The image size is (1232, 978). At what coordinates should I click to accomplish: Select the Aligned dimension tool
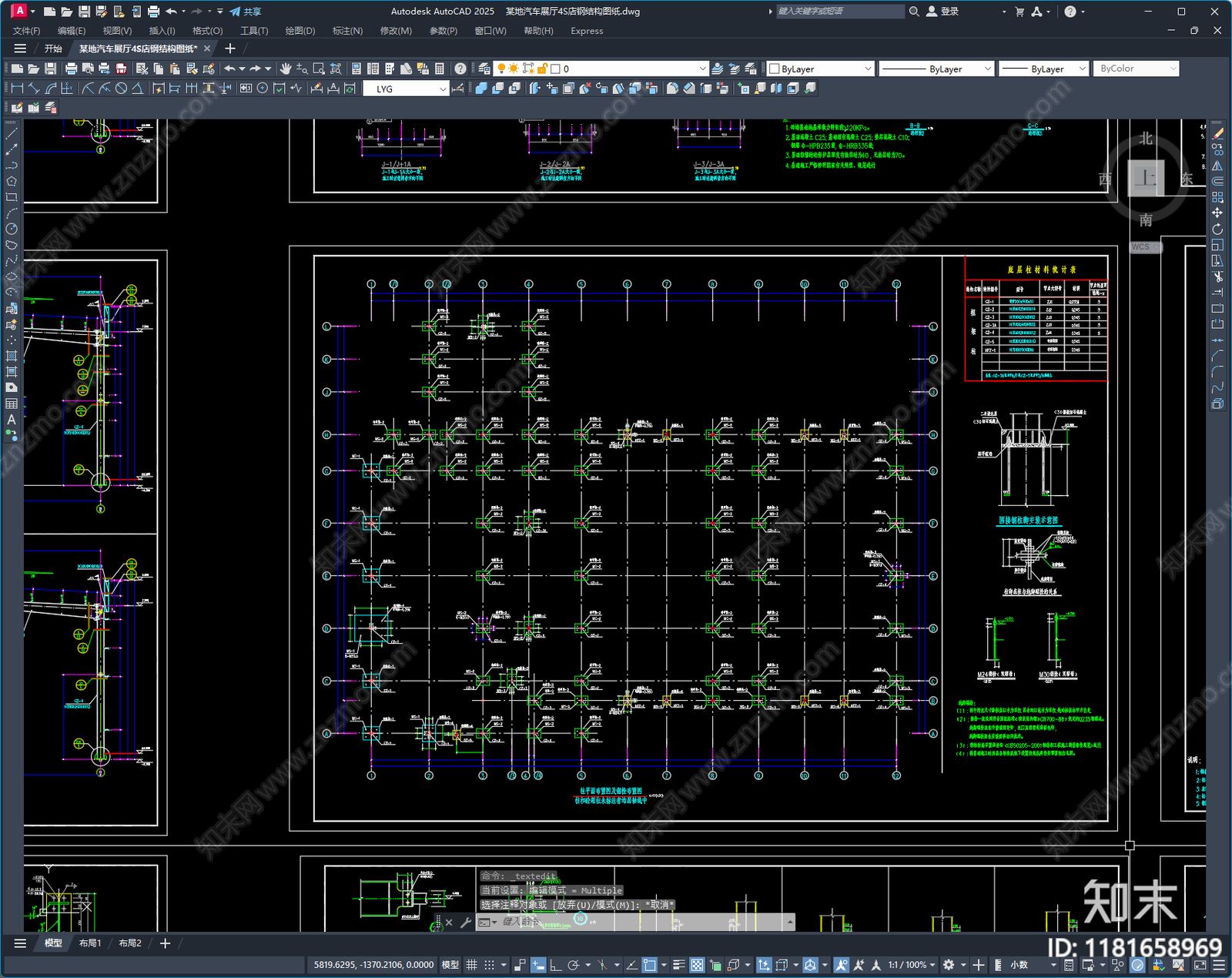[x=33, y=89]
